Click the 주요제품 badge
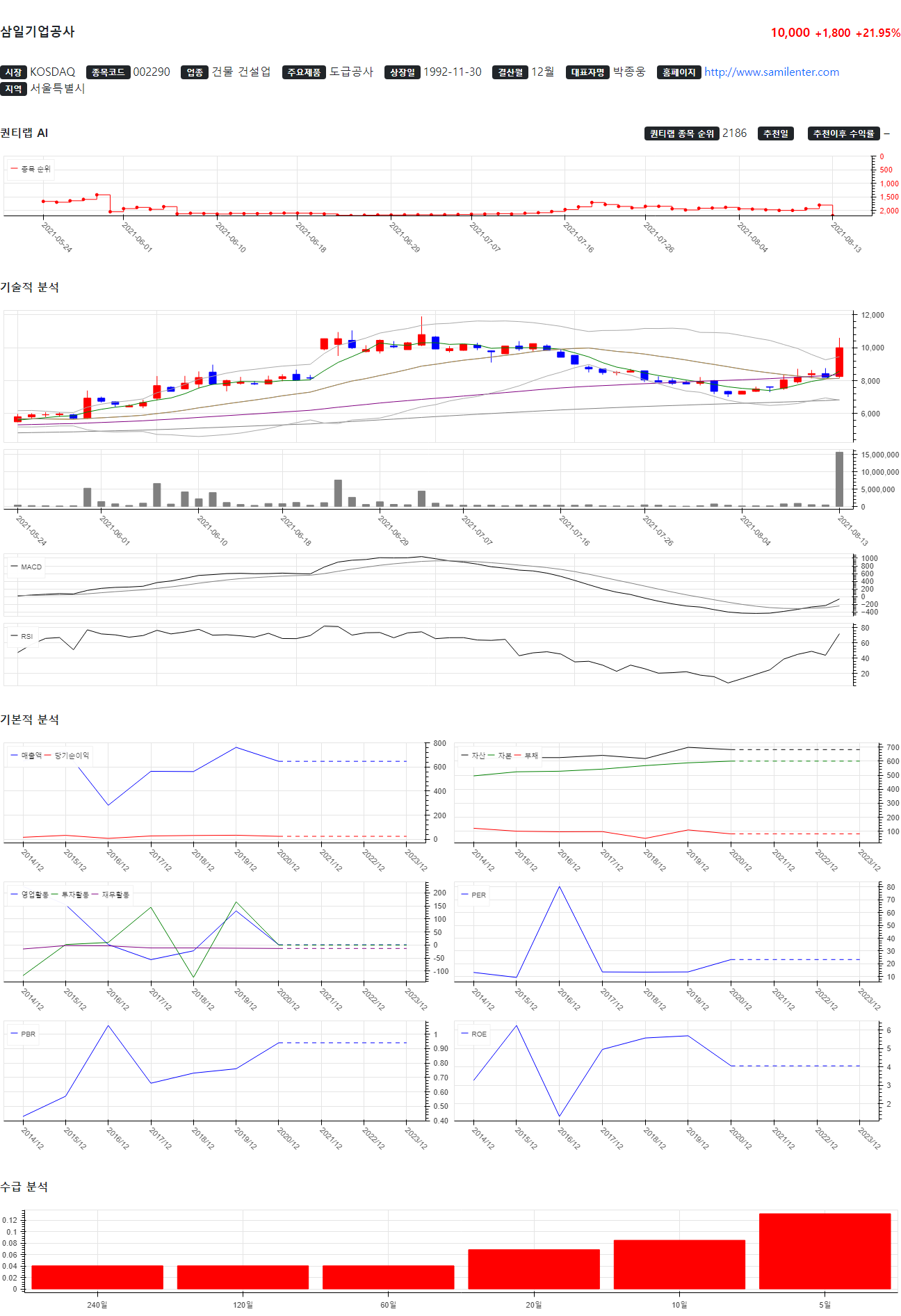901x1316 pixels. (x=305, y=72)
